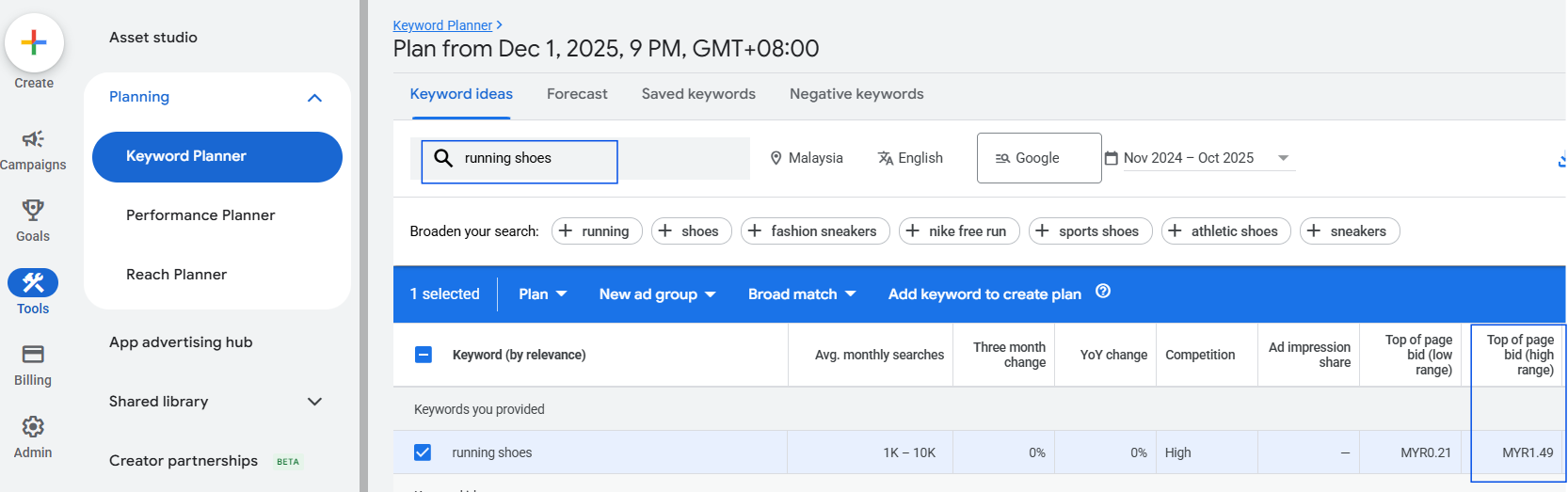This screenshot has width=1568, height=492.
Task: Open Creator partnerships
Action: click(x=184, y=461)
